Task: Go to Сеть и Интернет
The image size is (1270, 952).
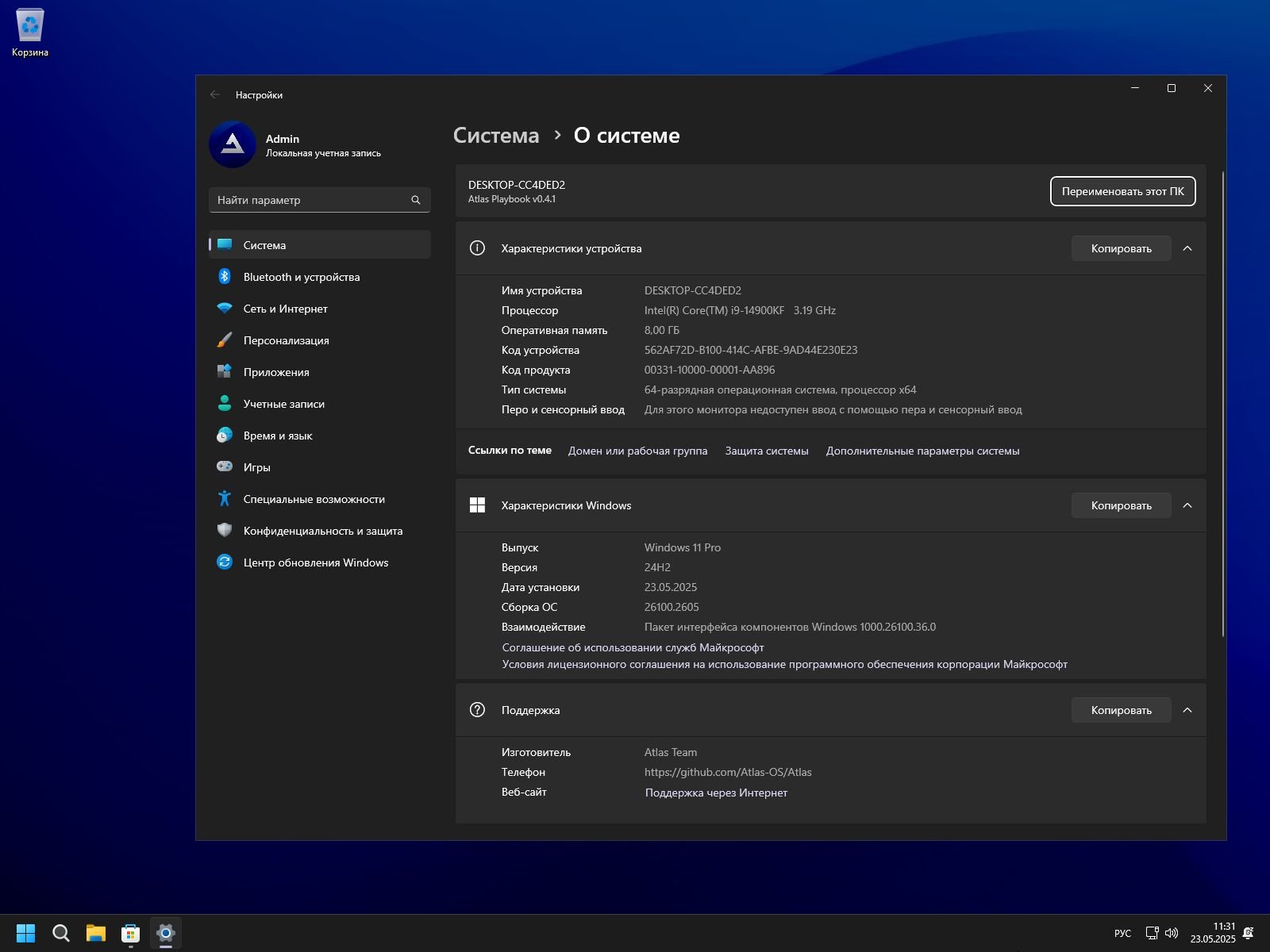Action: [319, 308]
